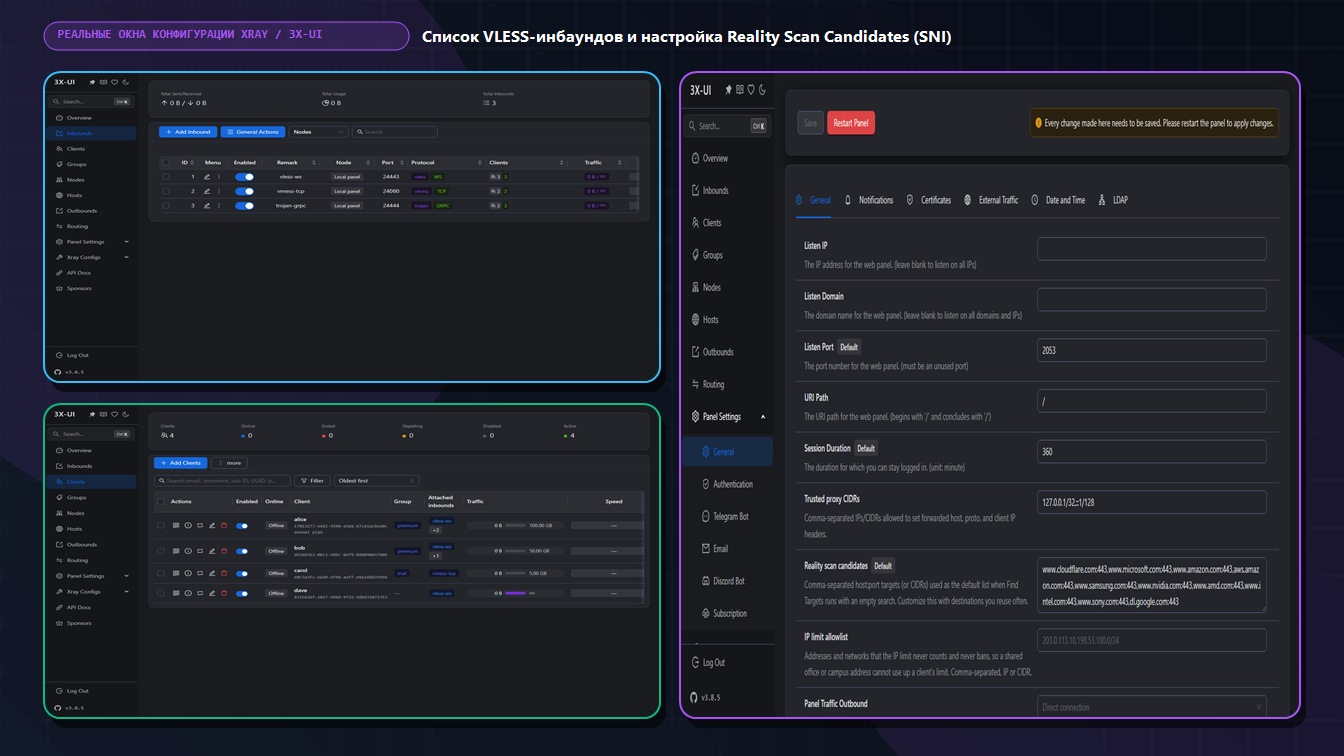Click the Add Inbound button
This screenshot has height=756, width=1344.
(188, 132)
